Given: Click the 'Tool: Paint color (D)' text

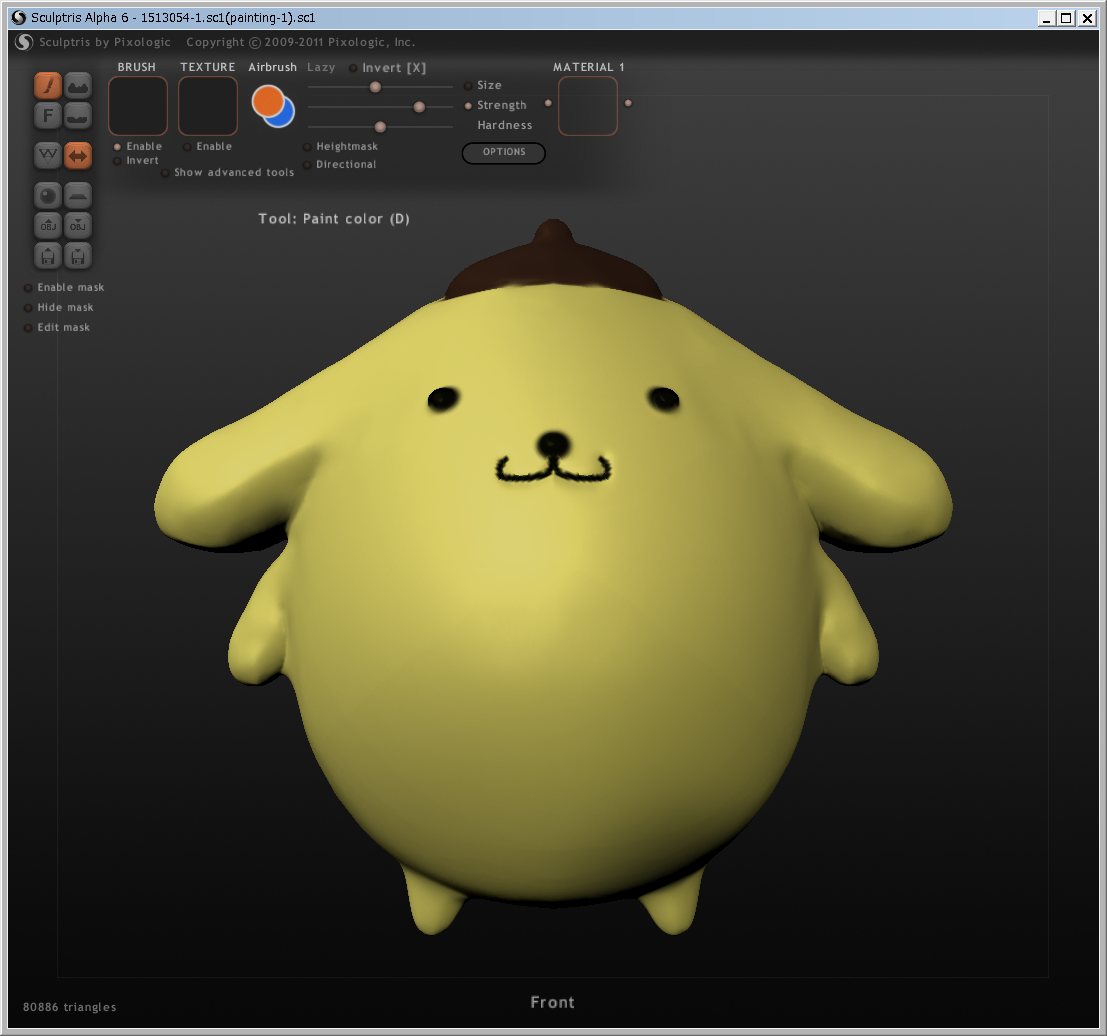Looking at the screenshot, I should pyautogui.click(x=334, y=219).
